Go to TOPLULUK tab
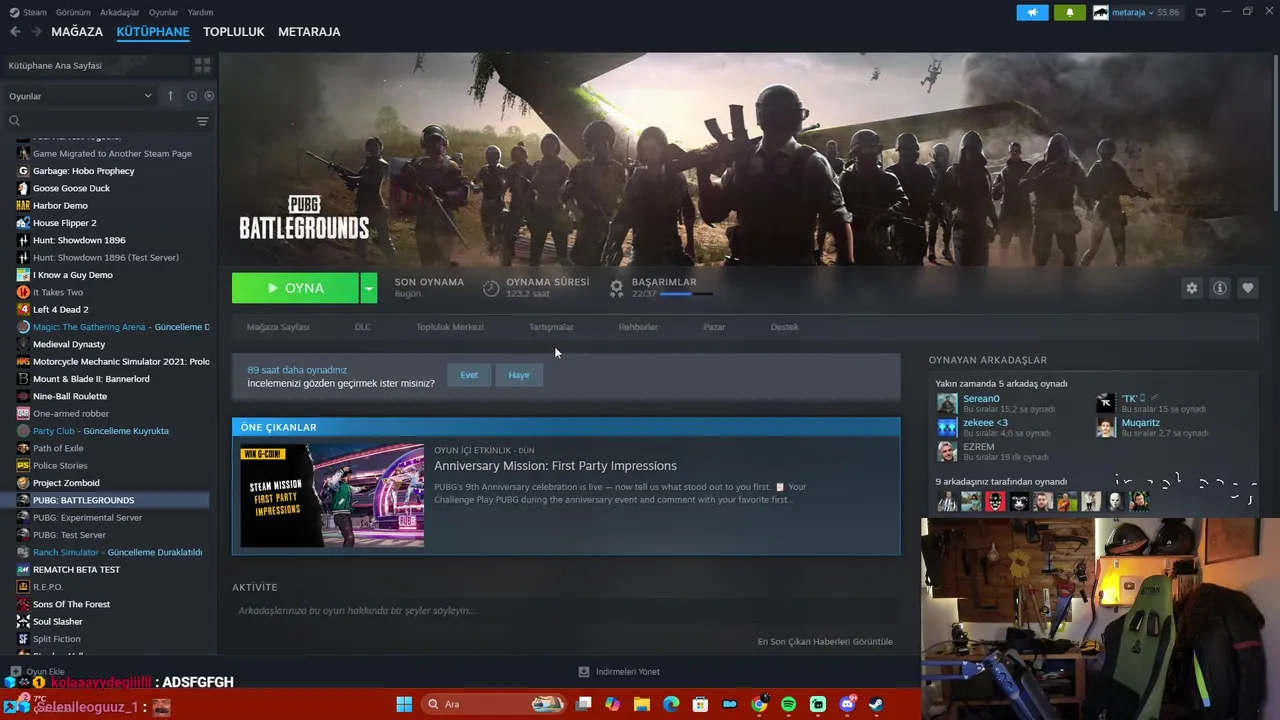 point(233,32)
